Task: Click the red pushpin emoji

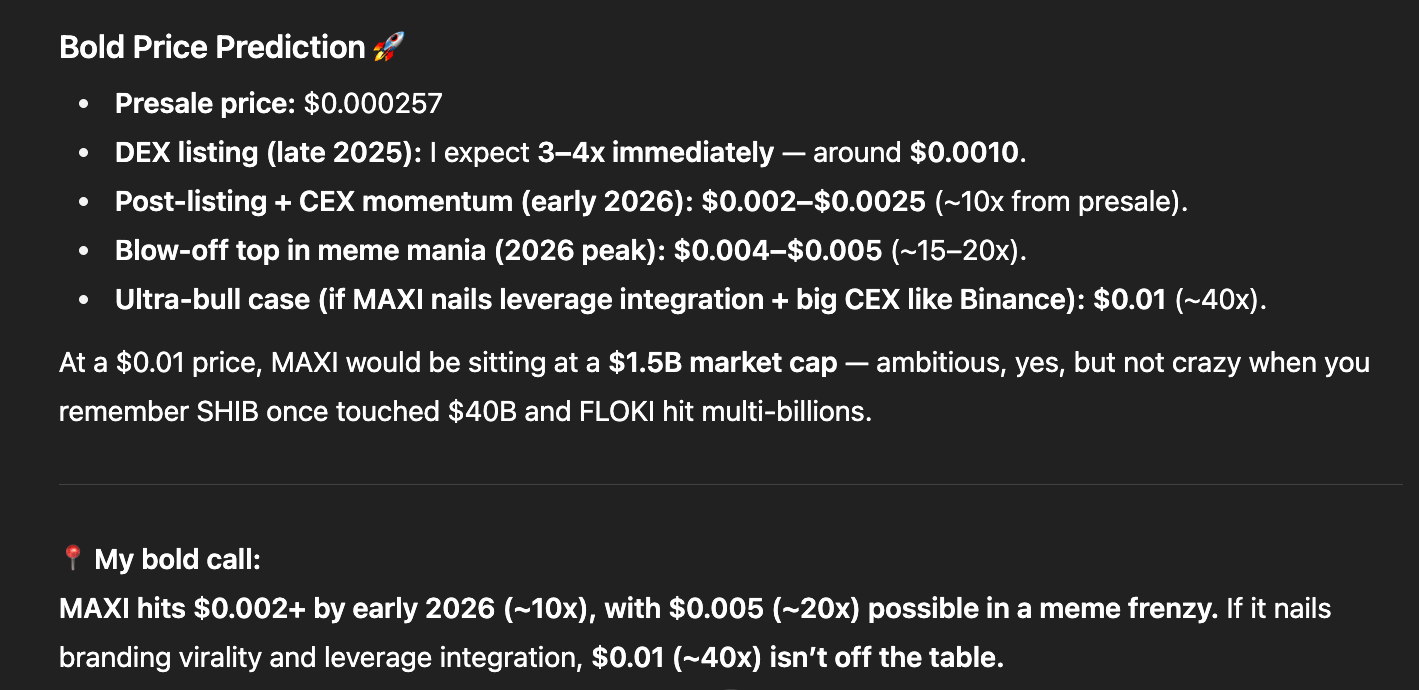Action: click(x=72, y=558)
